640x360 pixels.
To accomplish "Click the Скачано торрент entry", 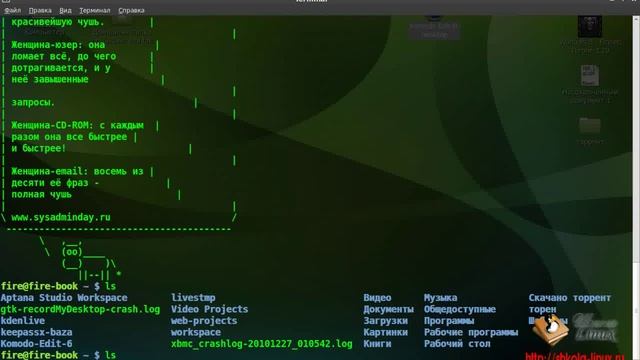I will pos(570,298).
